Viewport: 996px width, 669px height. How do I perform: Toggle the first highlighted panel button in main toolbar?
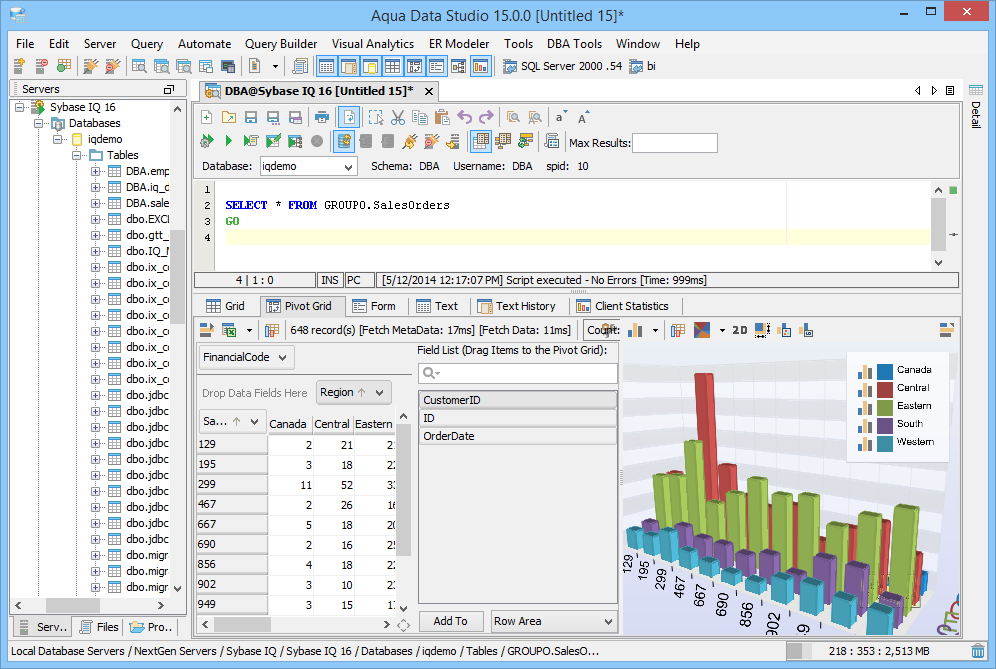(x=326, y=65)
